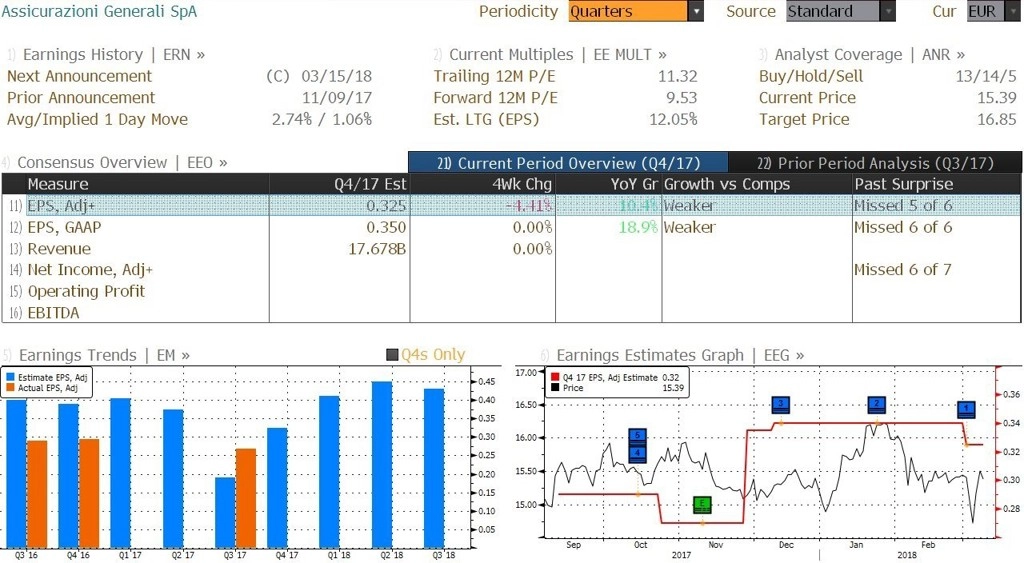The width and height of the screenshot is (1024, 563).
Task: Select the Operating Profit row
Action: coord(511,291)
